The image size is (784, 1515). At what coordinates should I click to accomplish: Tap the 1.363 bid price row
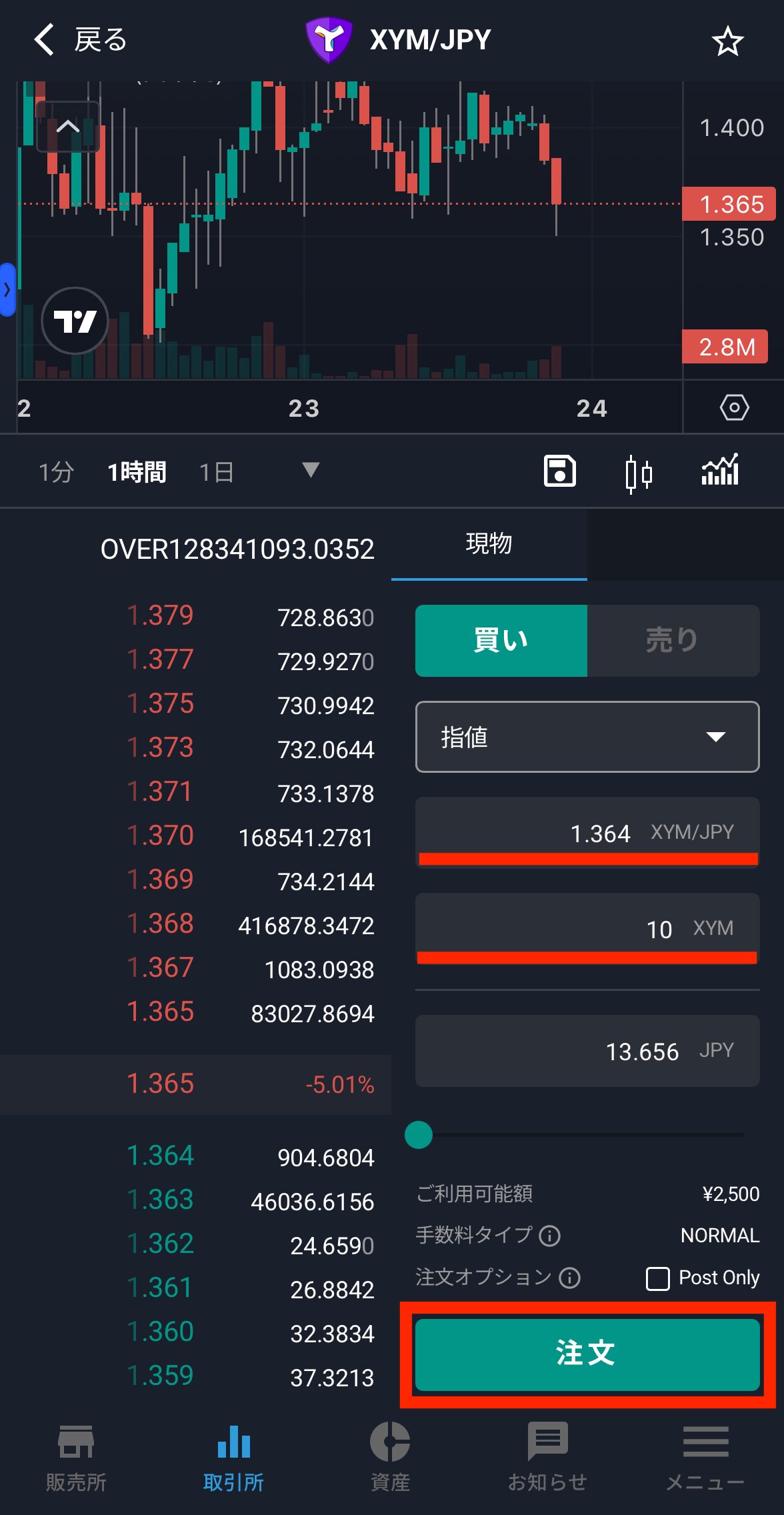coord(196,1200)
